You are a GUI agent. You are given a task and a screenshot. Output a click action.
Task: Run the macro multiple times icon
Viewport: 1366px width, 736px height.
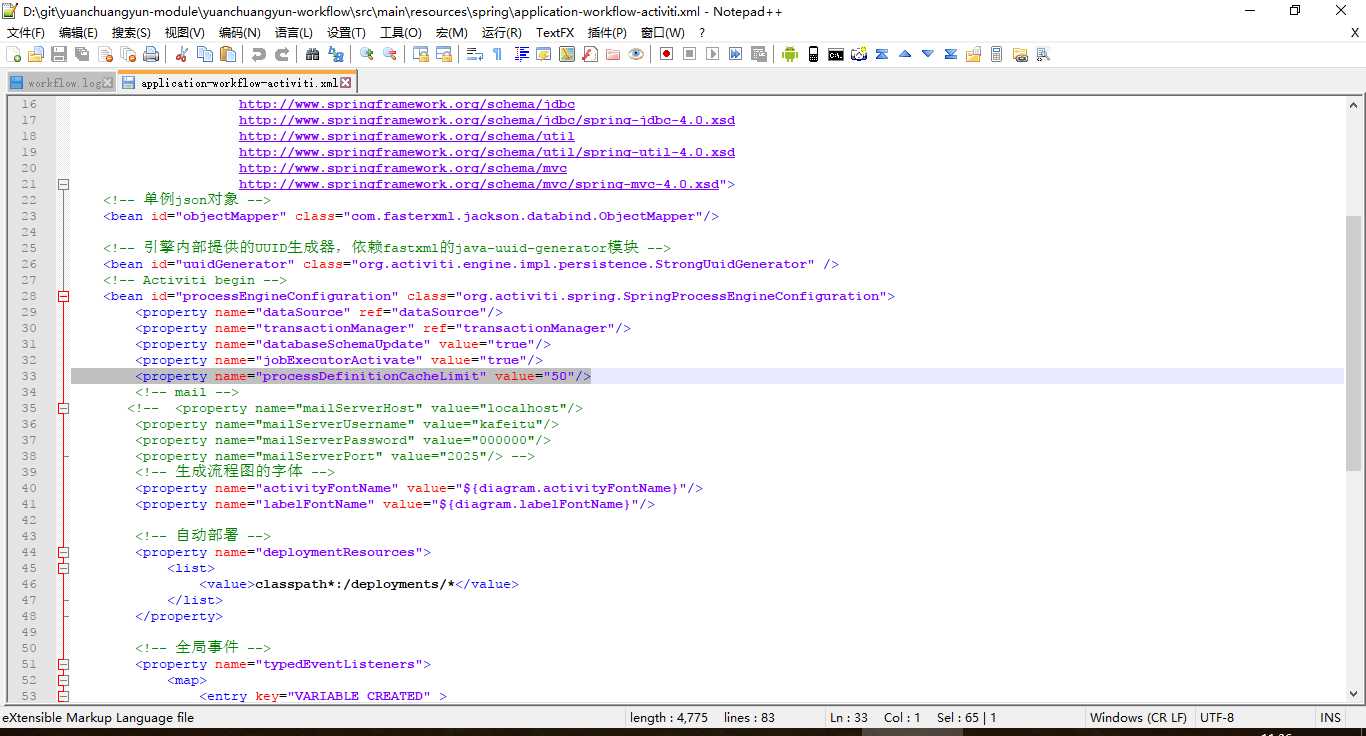click(x=735, y=54)
